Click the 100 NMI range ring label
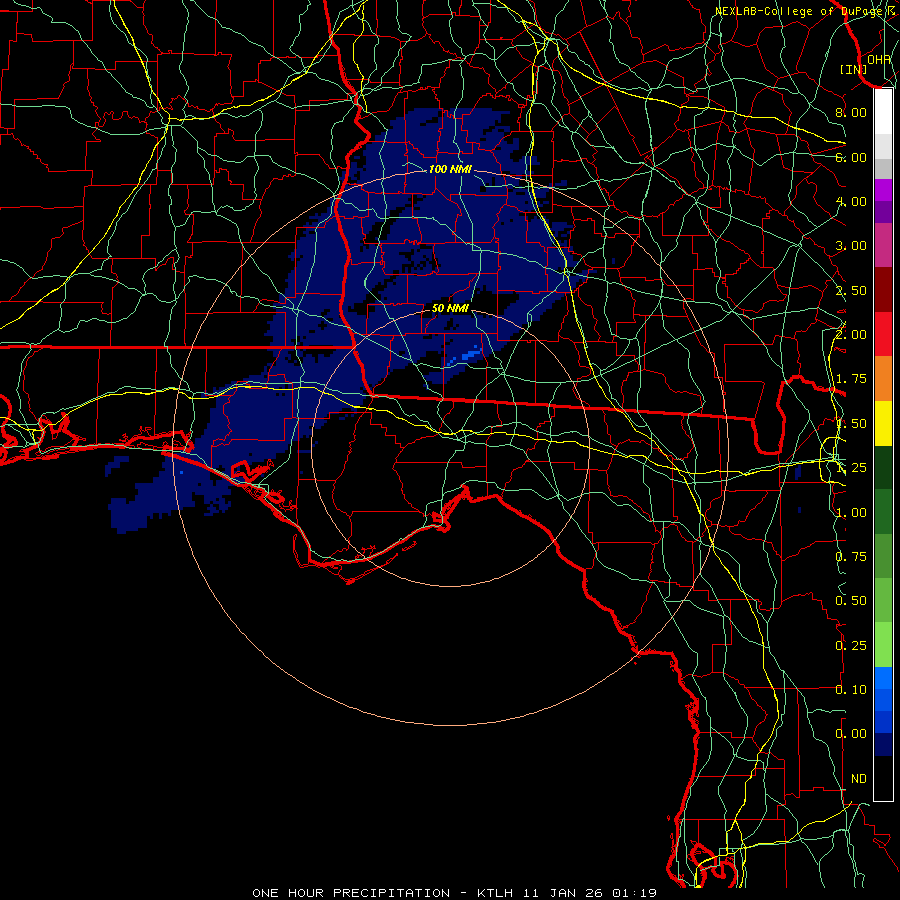 [x=450, y=169]
